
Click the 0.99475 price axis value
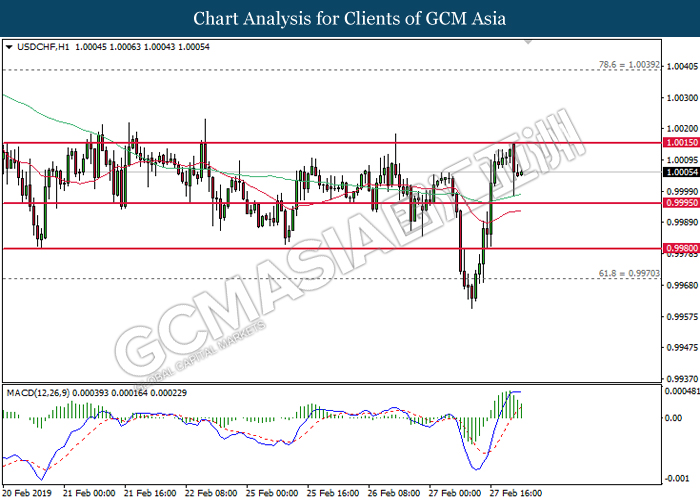point(682,347)
